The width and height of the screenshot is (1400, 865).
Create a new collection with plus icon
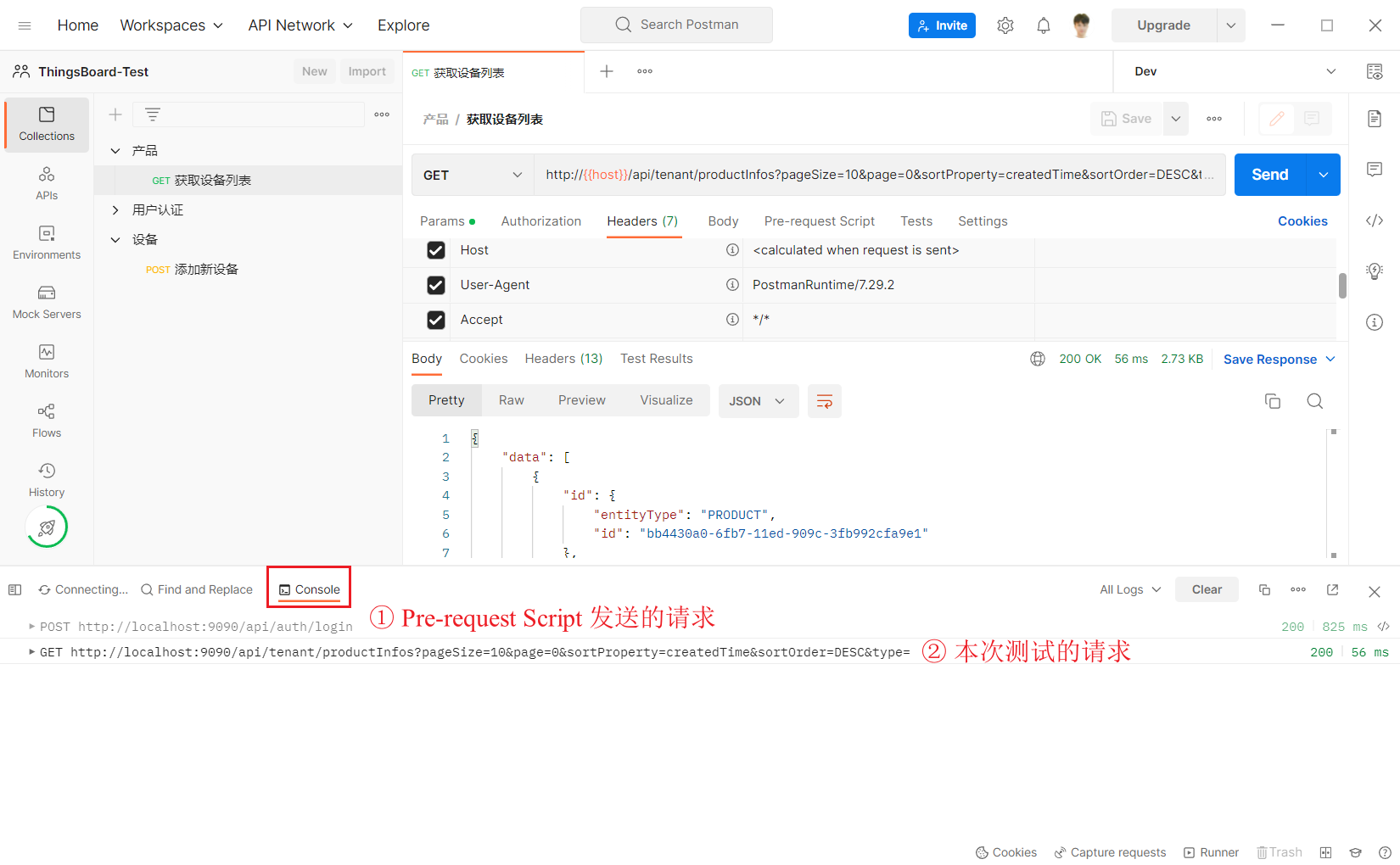click(115, 114)
